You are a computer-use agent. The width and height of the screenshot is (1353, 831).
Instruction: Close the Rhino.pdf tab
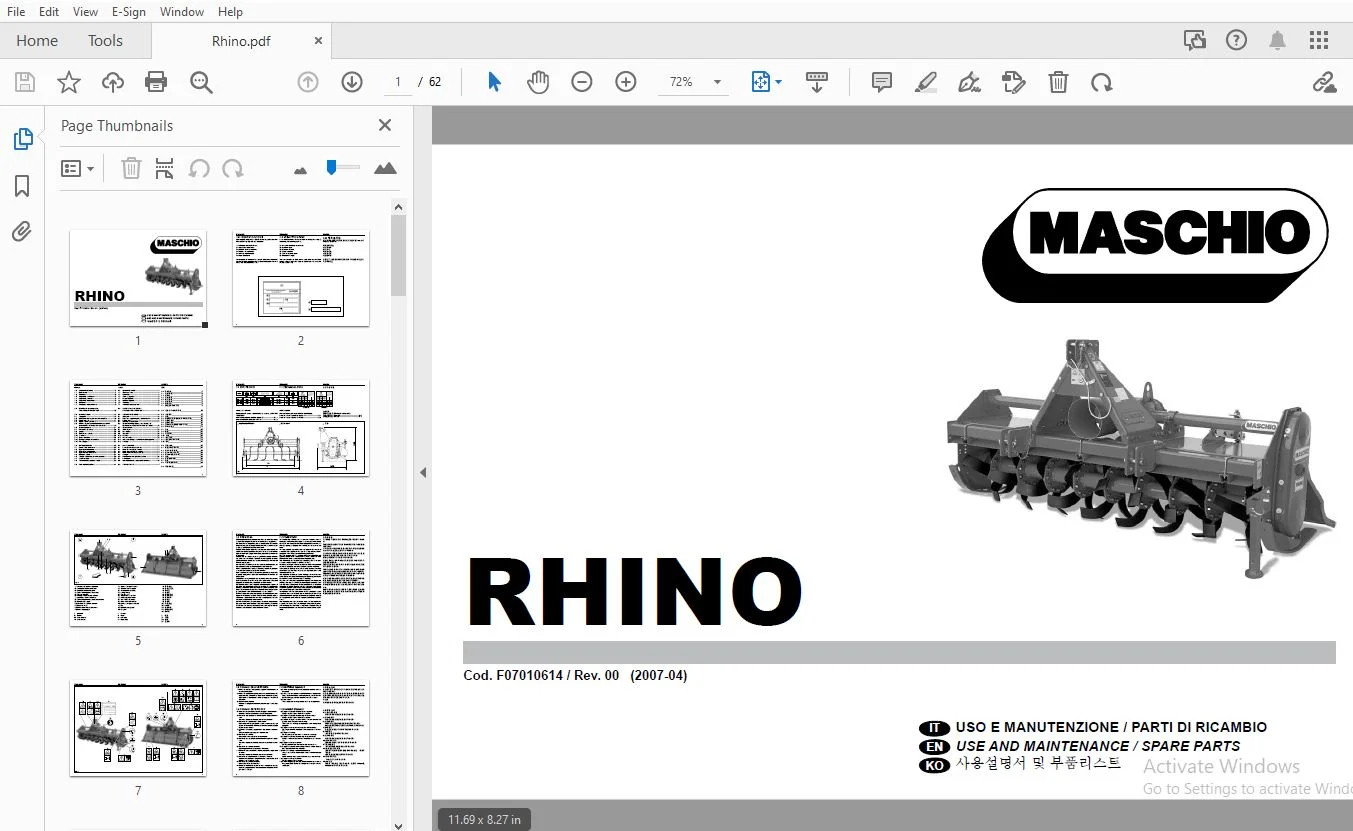(318, 41)
